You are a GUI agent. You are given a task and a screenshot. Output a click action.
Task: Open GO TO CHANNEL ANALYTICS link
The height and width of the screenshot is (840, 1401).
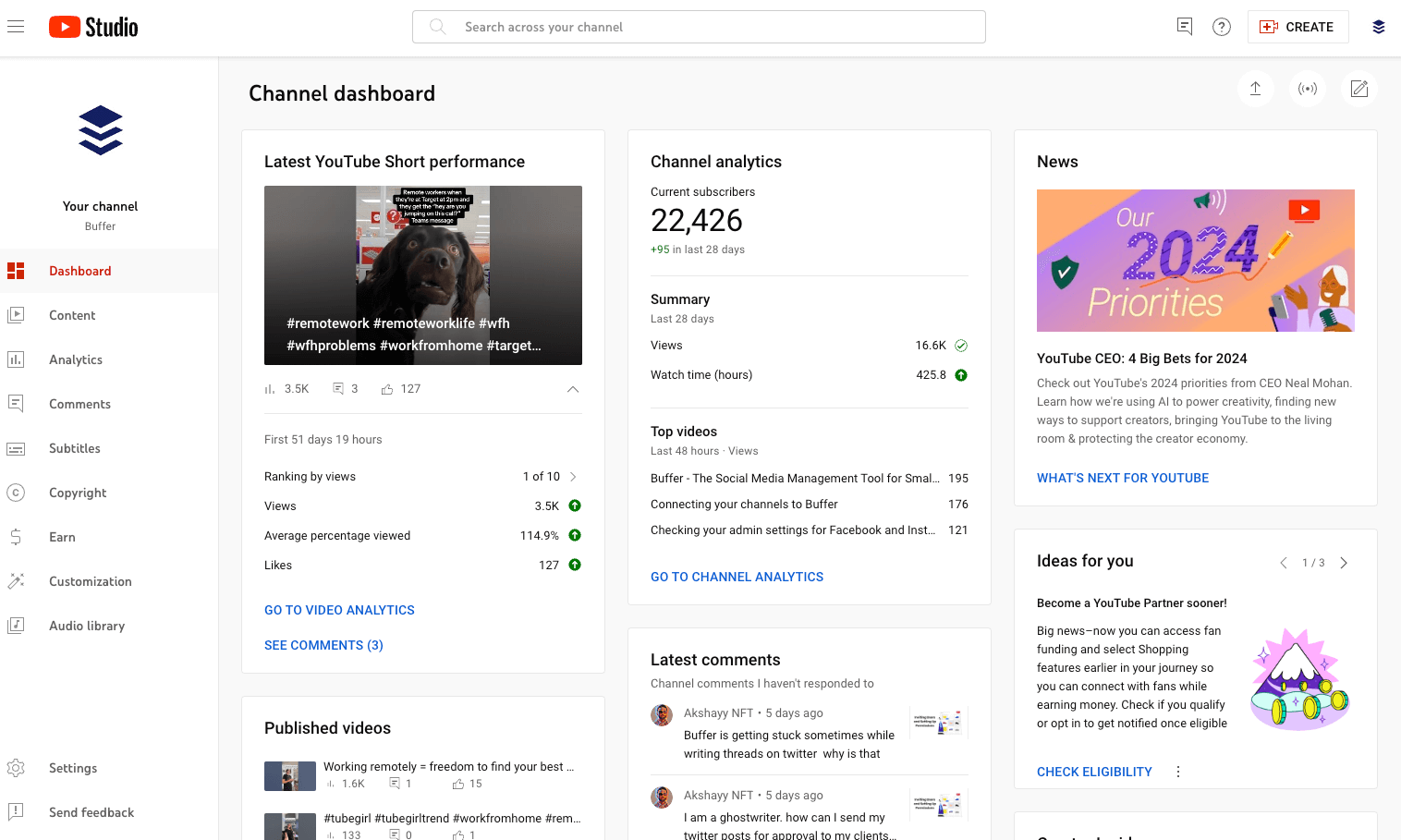pos(737,577)
